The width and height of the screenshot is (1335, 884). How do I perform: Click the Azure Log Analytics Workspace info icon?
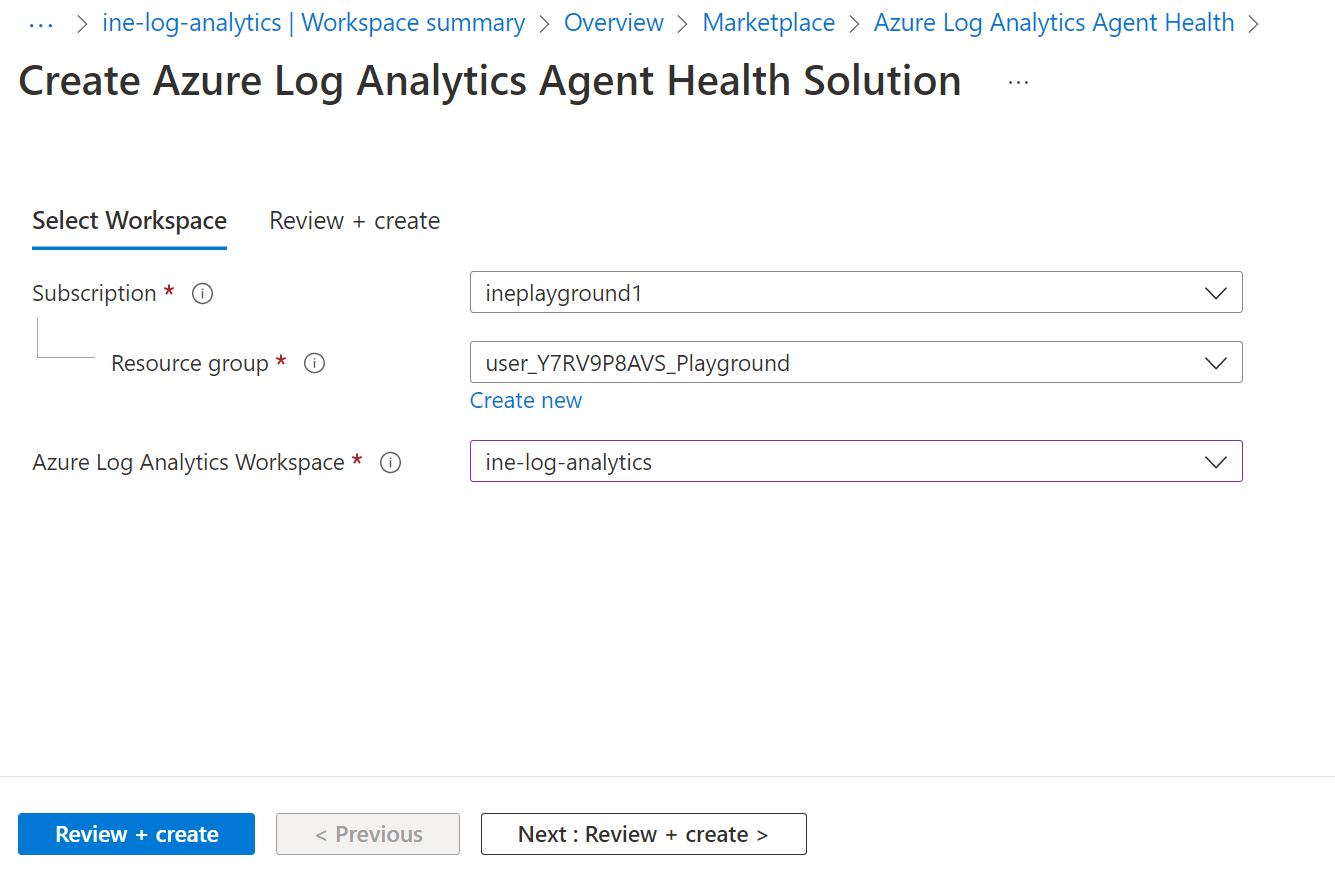coord(391,463)
